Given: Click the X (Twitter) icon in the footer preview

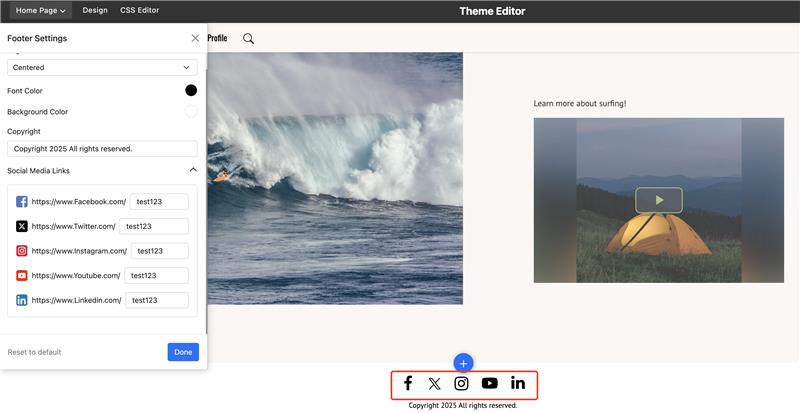Looking at the screenshot, I should coord(435,384).
